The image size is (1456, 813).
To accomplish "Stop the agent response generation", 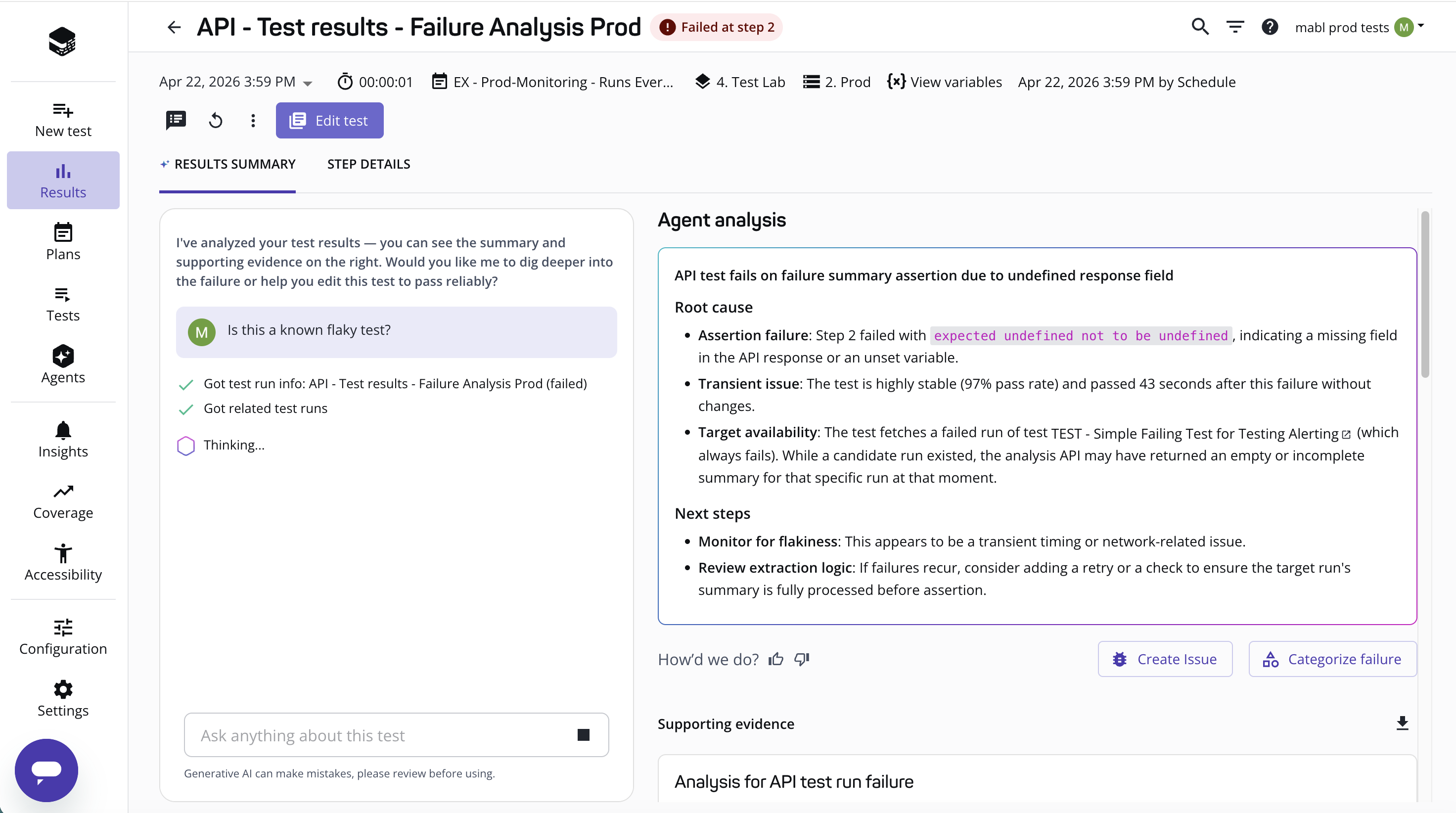I will (x=583, y=734).
